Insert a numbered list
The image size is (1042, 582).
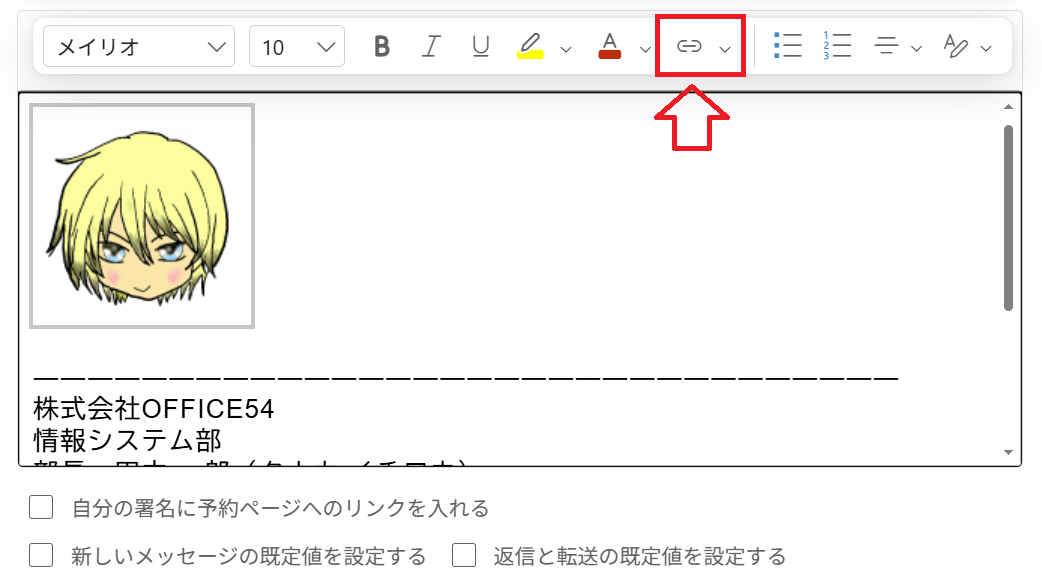click(837, 46)
